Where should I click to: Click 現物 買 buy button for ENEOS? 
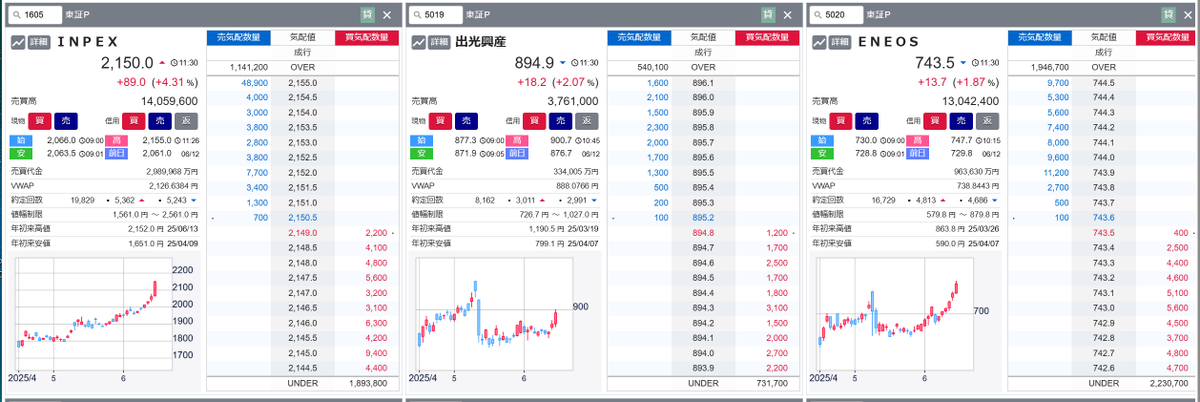(x=842, y=120)
